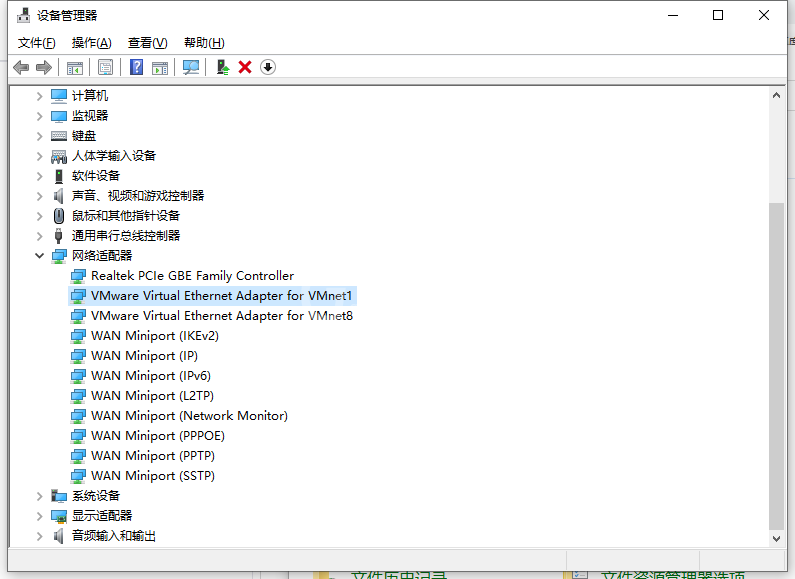Click the 软件设备 category icon
Image resolution: width=795 pixels, height=579 pixels.
59,176
